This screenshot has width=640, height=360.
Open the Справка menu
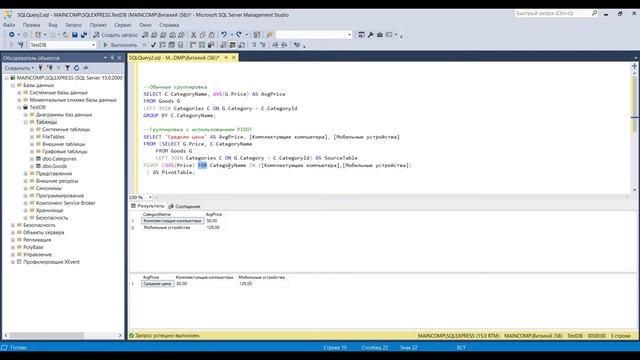tap(169, 25)
